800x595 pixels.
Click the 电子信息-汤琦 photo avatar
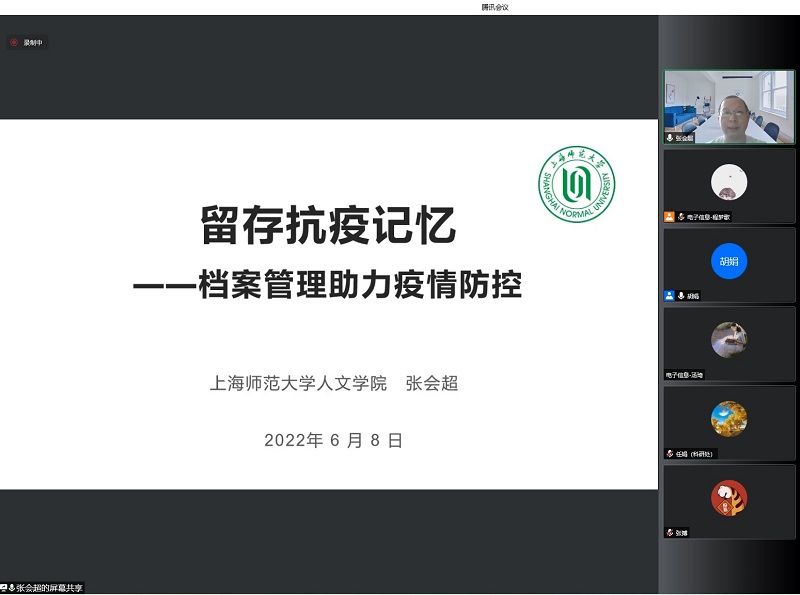[x=729, y=340]
